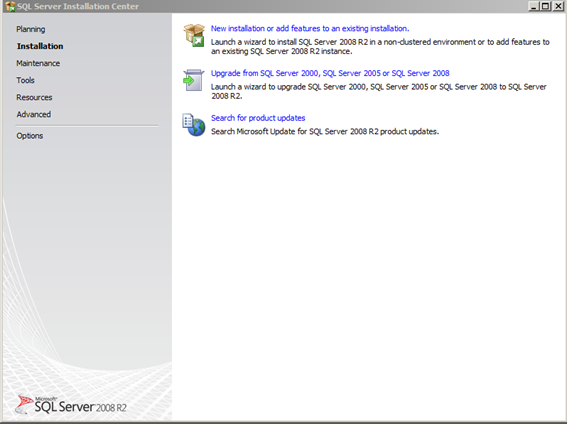Open the Planning section
Screen dimensions: 567x424
31,29
